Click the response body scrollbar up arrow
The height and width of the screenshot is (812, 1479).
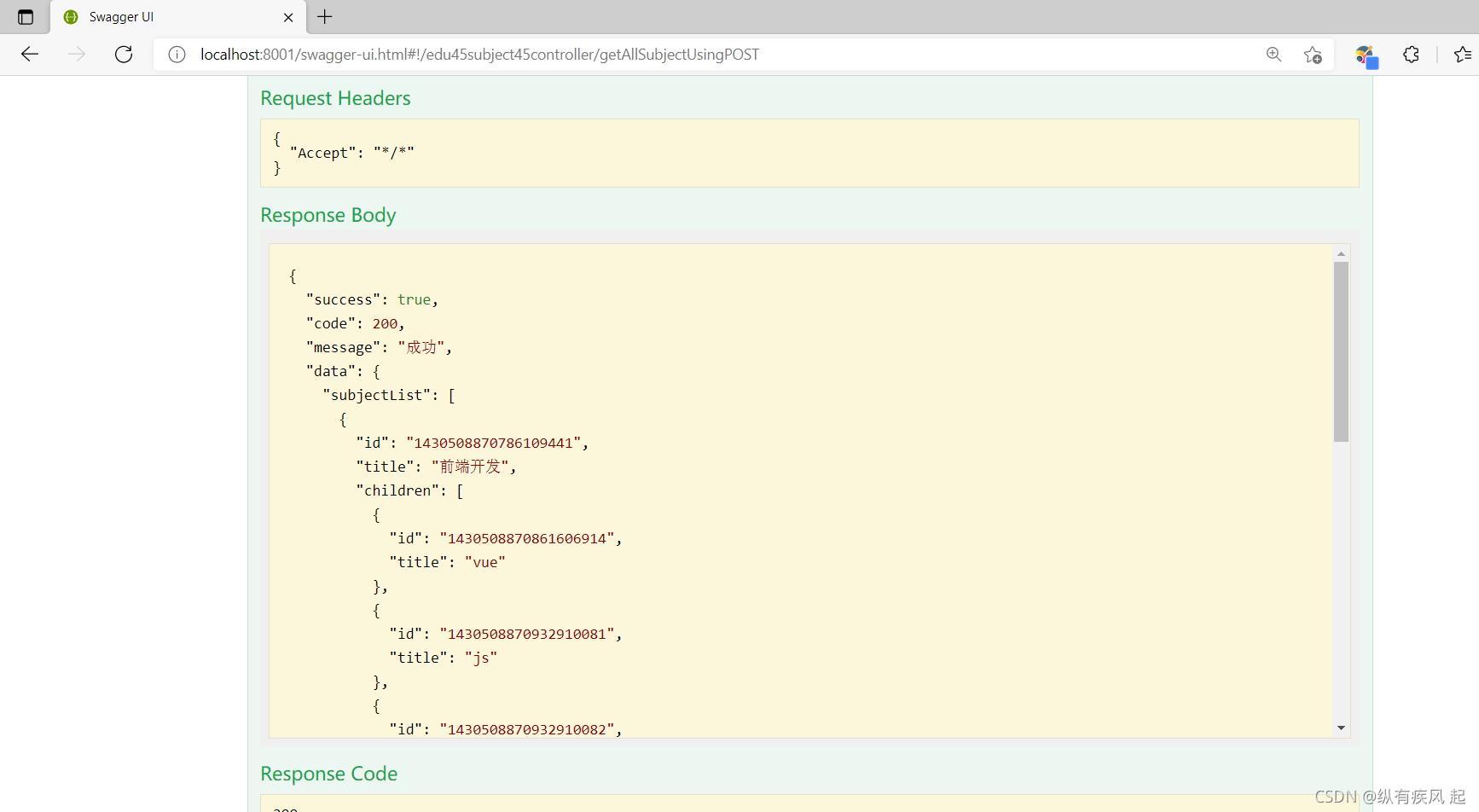click(1341, 253)
